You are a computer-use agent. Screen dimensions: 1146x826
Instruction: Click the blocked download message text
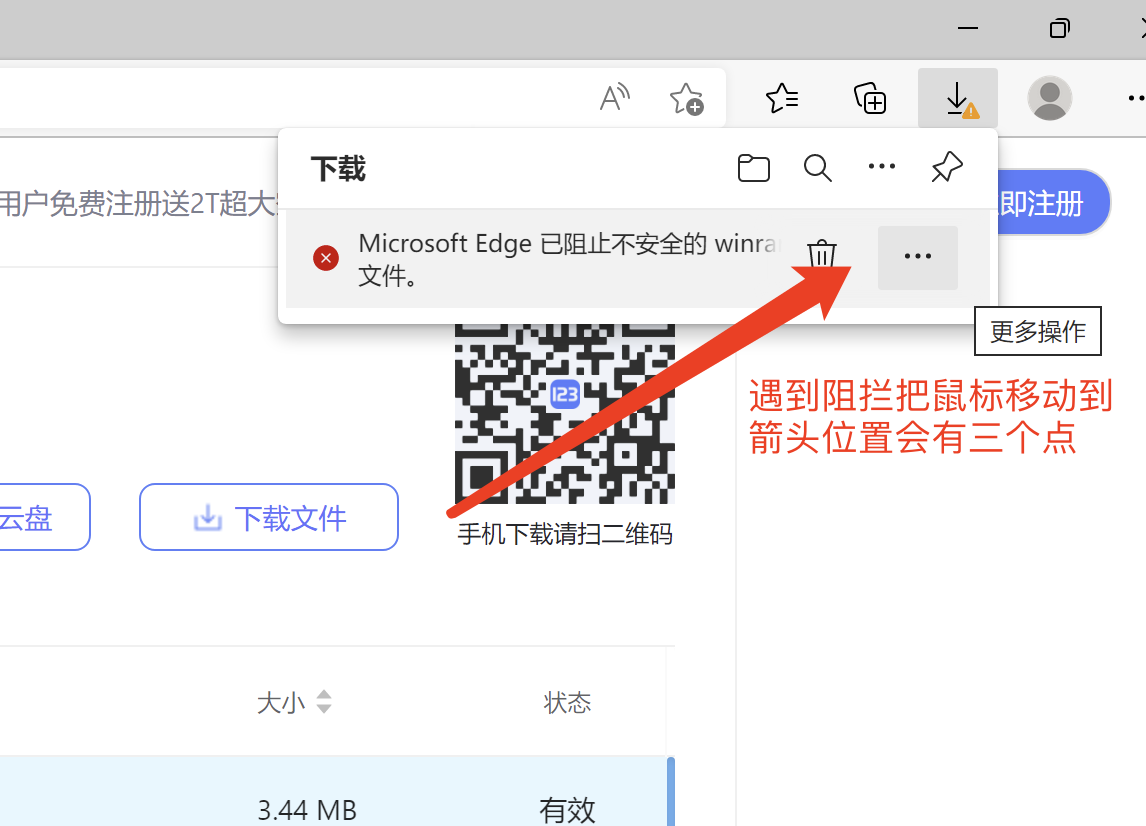[570, 259]
